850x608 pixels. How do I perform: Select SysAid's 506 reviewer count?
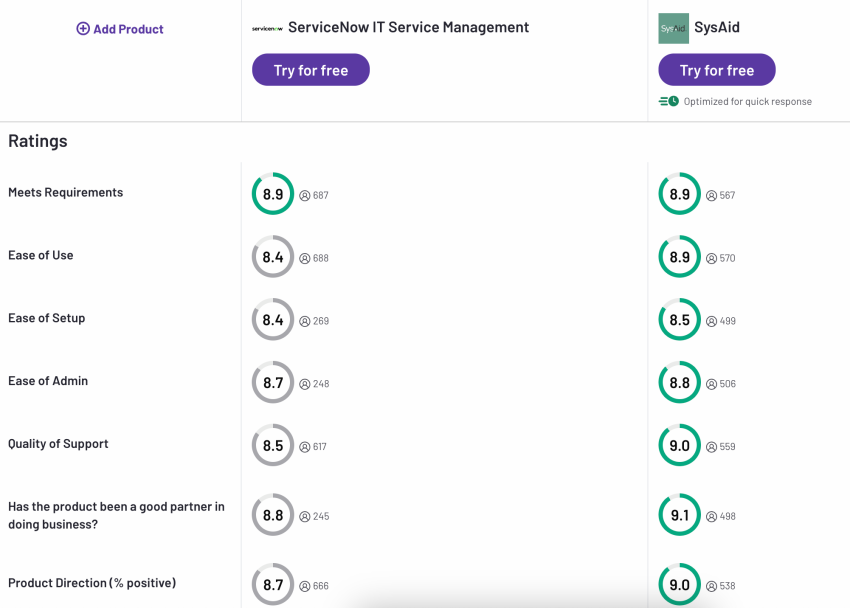click(727, 384)
